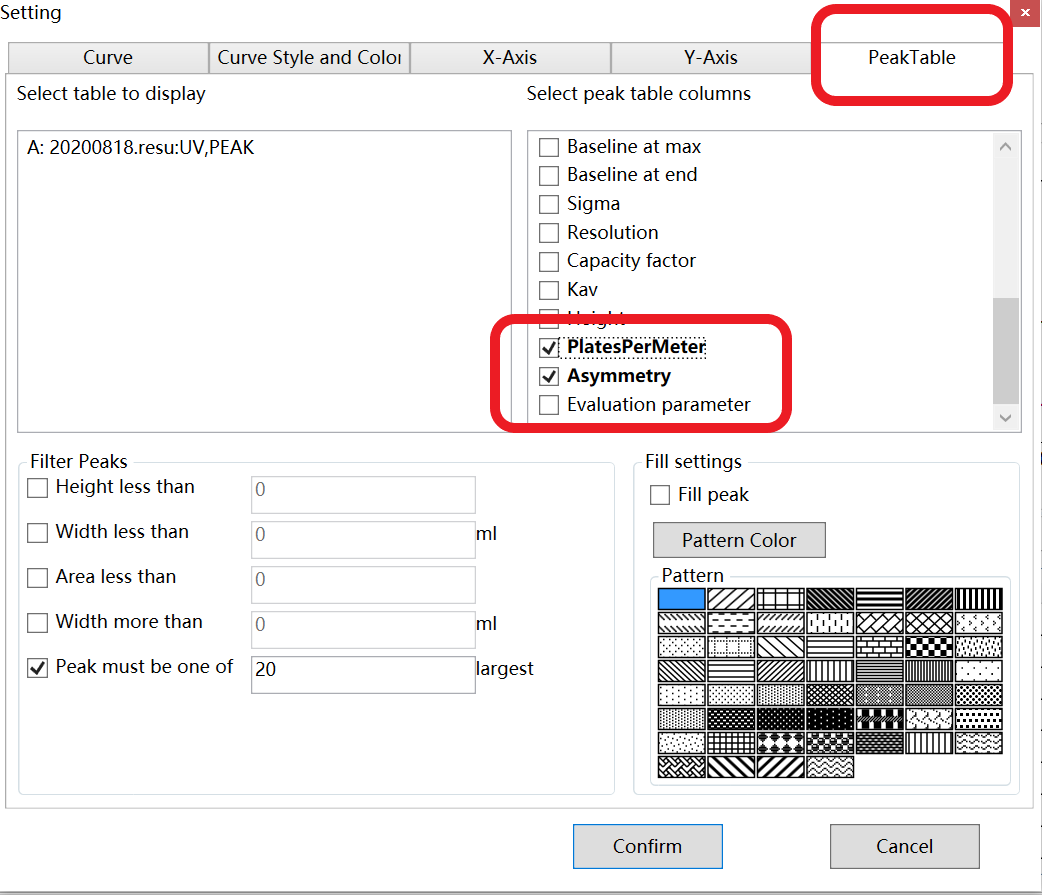Select the solid blue pattern swatch
Viewport: 1042px width, 895px height.
tap(682, 599)
